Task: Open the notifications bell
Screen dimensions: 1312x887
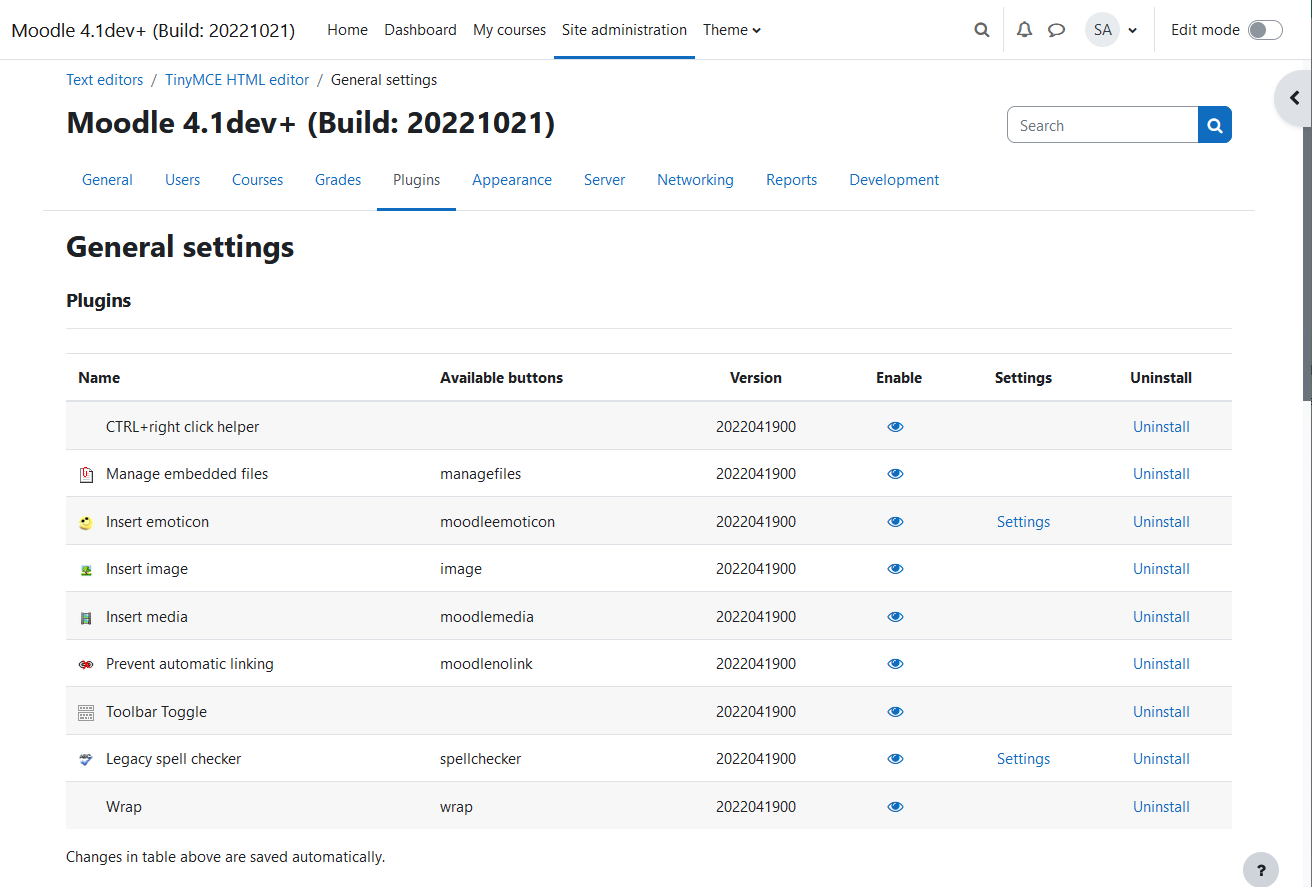Action: pos(1024,30)
